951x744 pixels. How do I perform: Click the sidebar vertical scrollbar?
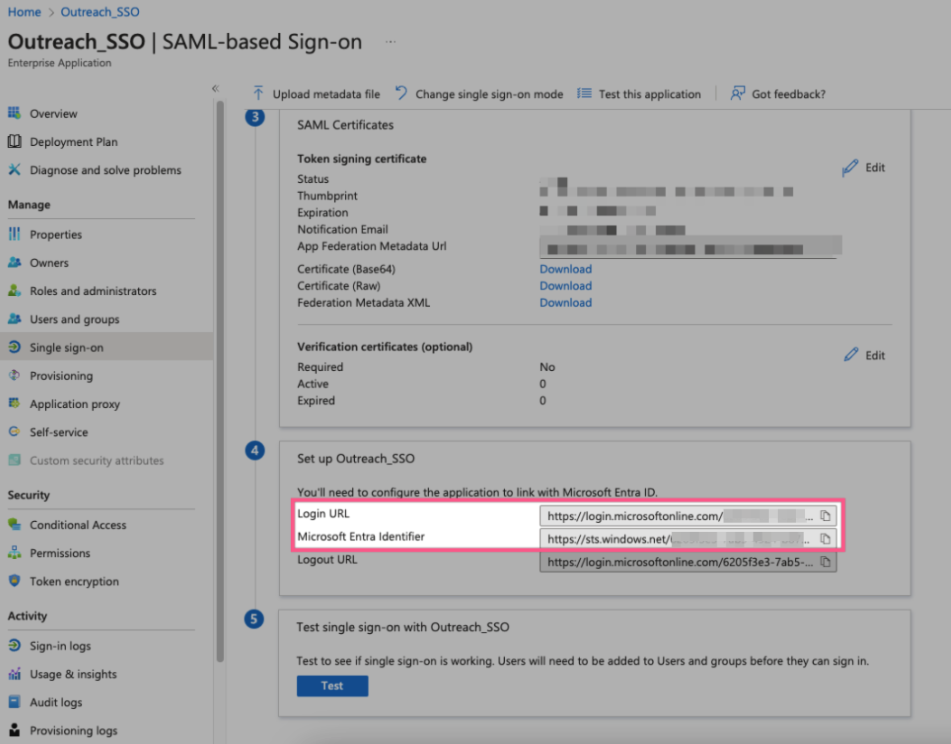click(220, 382)
